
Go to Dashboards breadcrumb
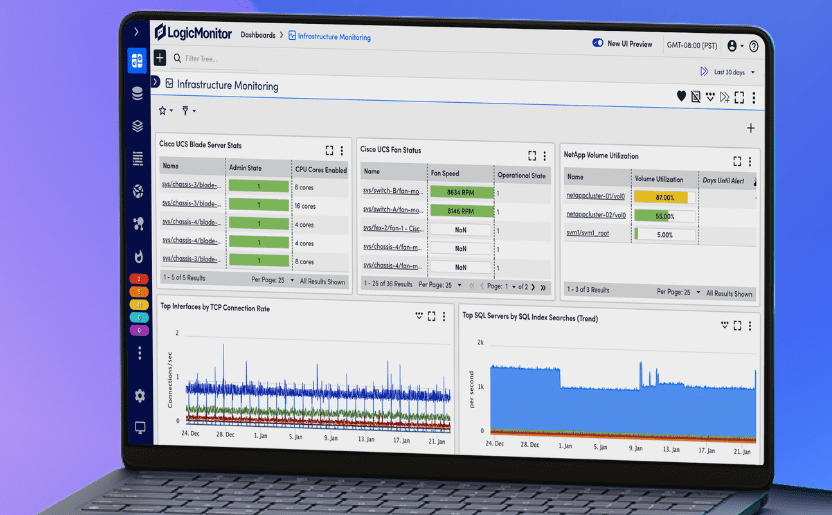[258, 35]
